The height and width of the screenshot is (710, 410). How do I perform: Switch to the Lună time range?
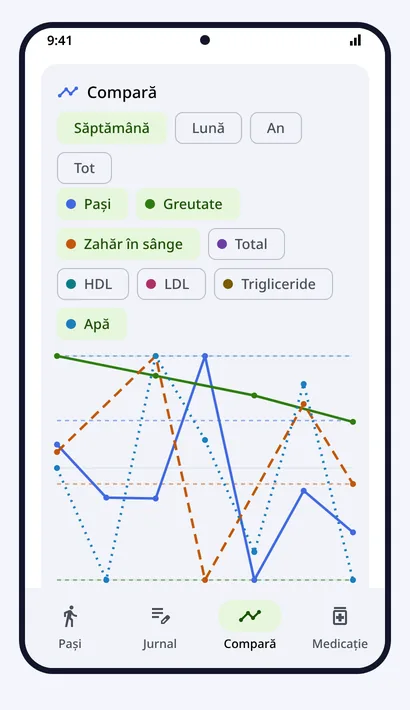[x=208, y=128]
